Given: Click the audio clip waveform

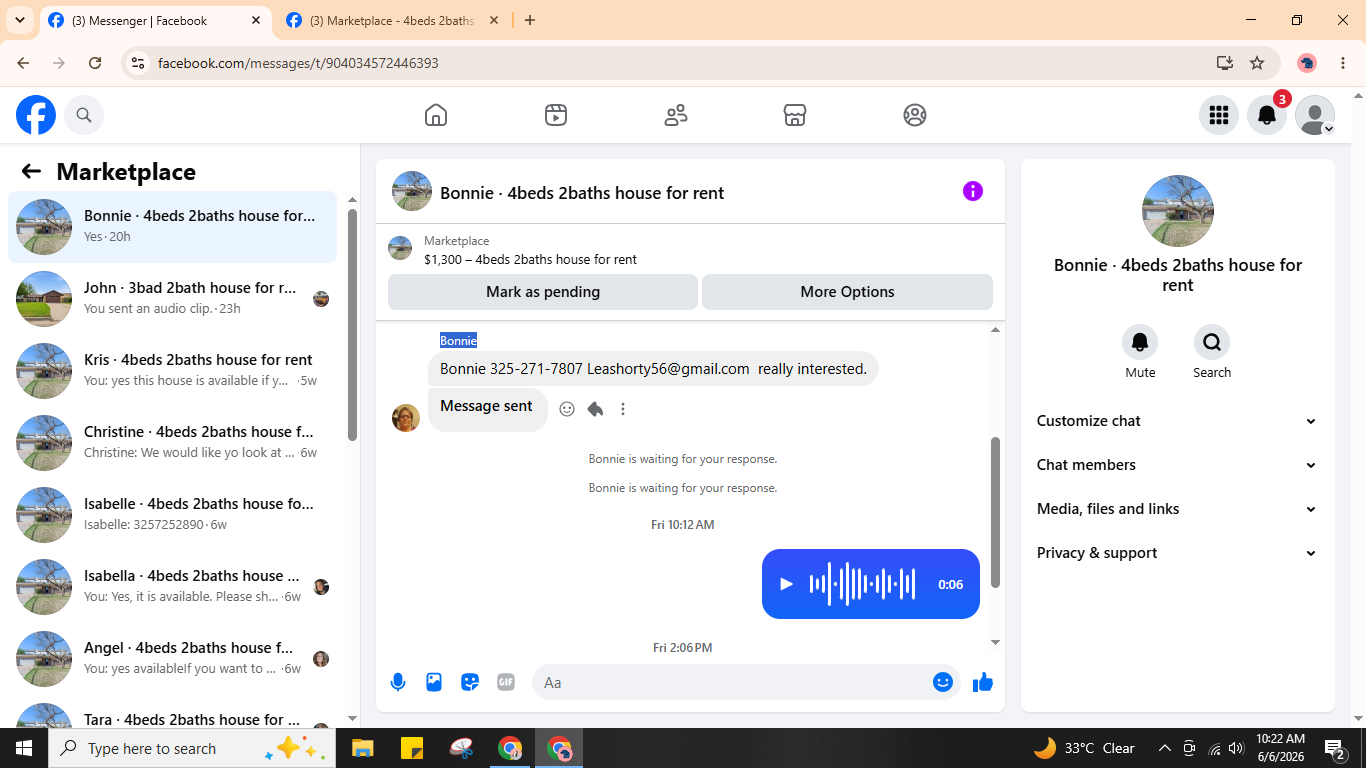Looking at the screenshot, I should [862, 584].
